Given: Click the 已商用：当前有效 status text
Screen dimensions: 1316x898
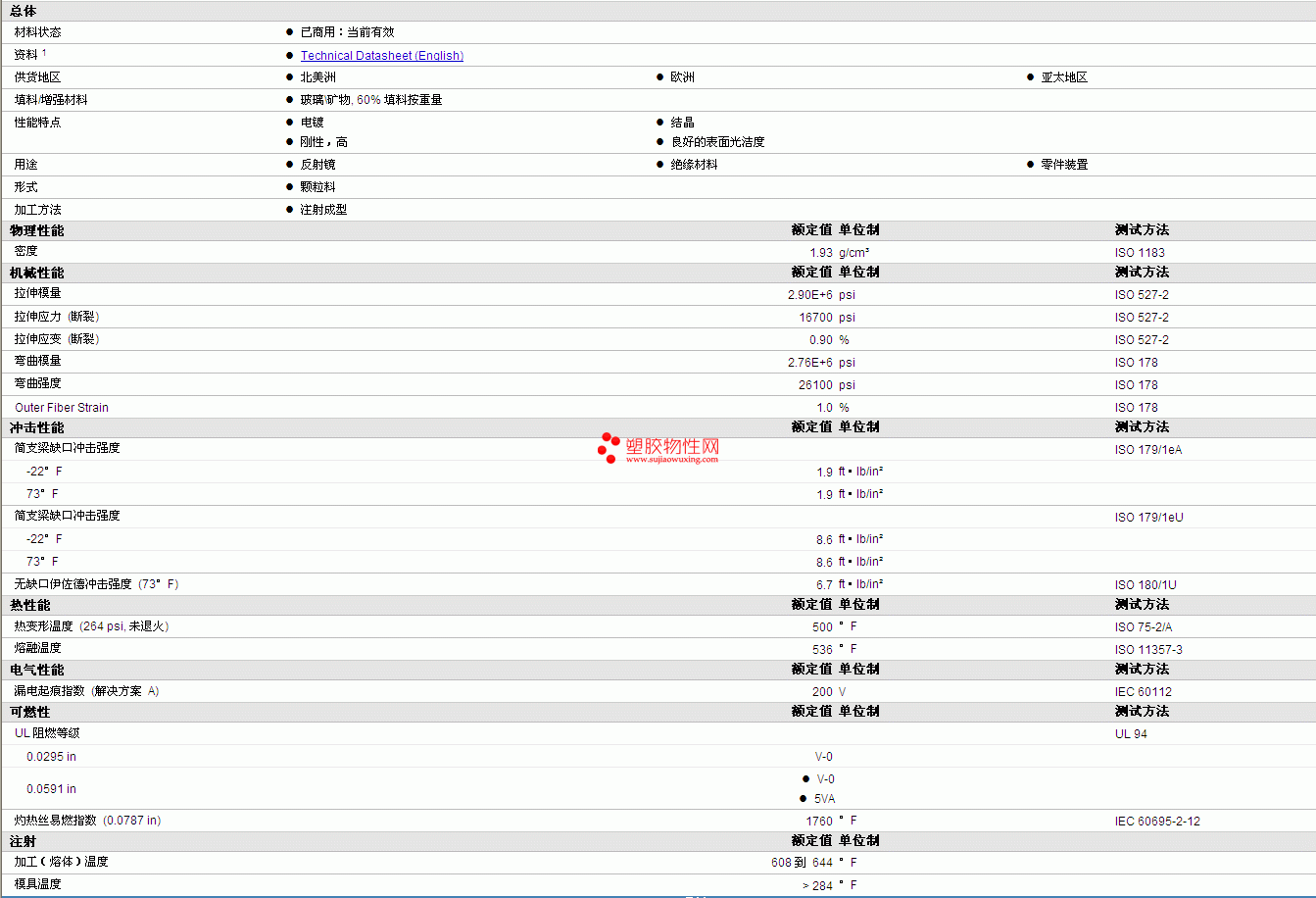Looking at the screenshot, I should pyautogui.click(x=348, y=32).
